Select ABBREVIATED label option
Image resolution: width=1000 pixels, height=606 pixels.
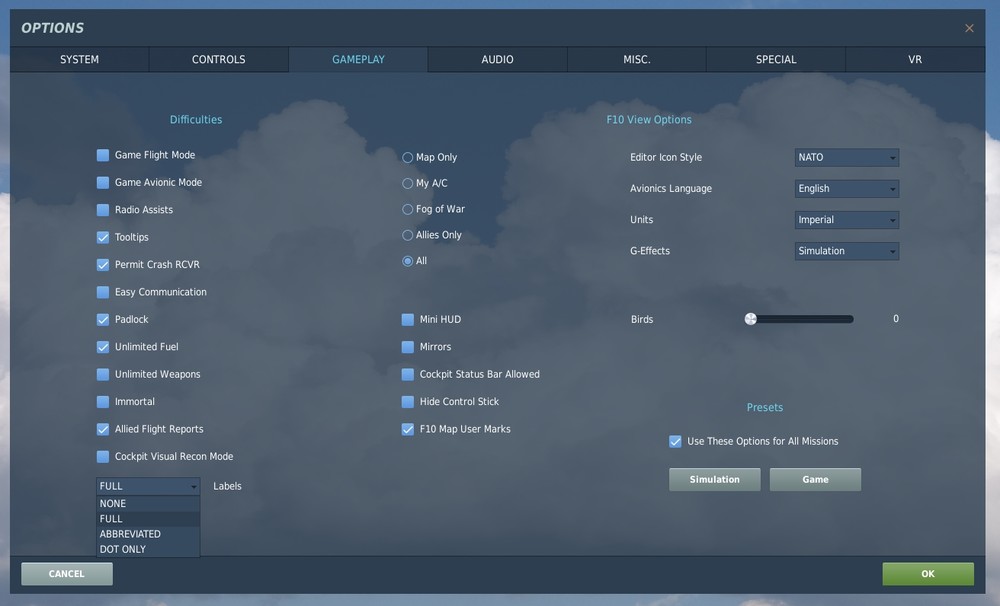[x=148, y=535]
